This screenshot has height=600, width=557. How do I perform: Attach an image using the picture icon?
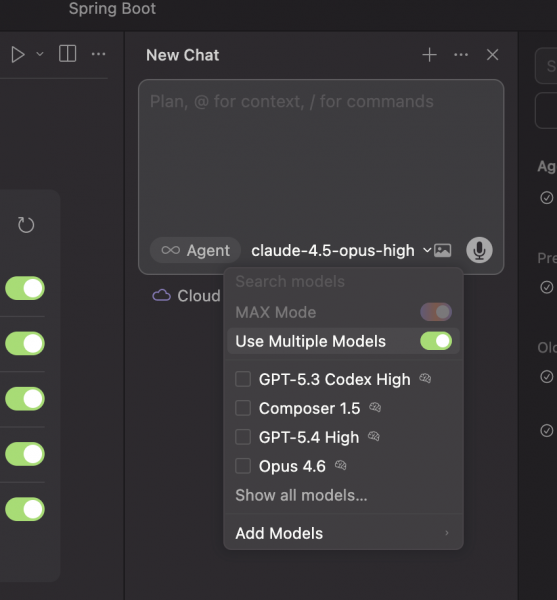[443, 251]
